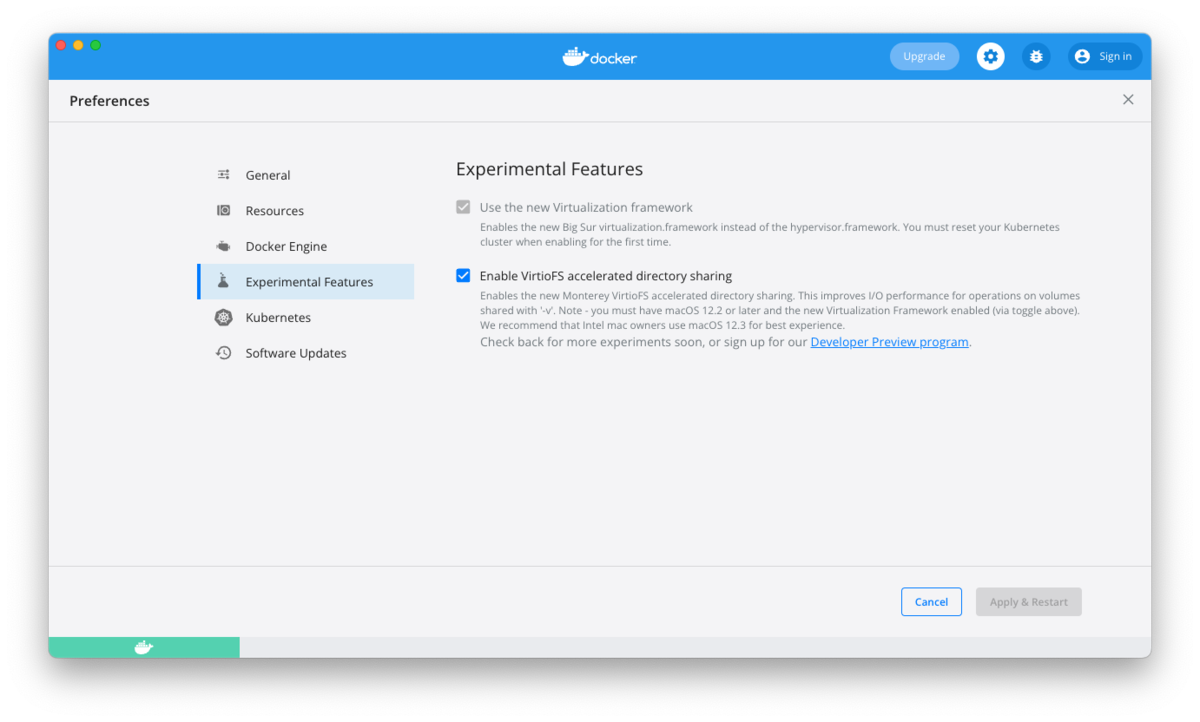Open Docker Engine settings
Viewport: 1200px width, 722px height.
(306, 246)
